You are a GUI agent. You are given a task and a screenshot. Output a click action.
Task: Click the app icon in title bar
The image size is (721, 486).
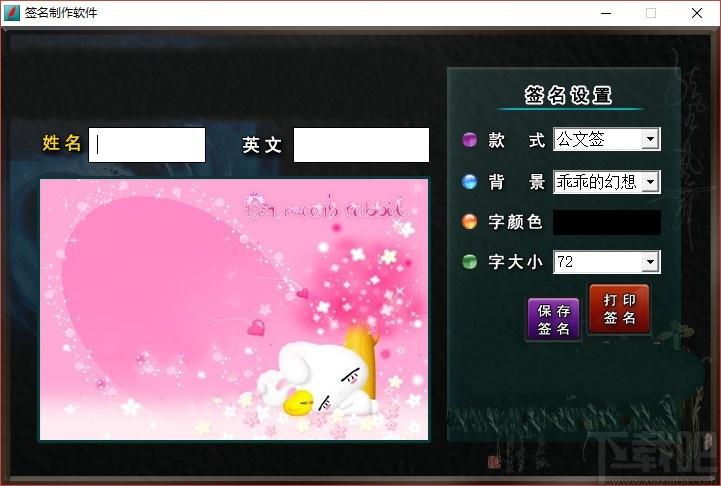[11, 13]
